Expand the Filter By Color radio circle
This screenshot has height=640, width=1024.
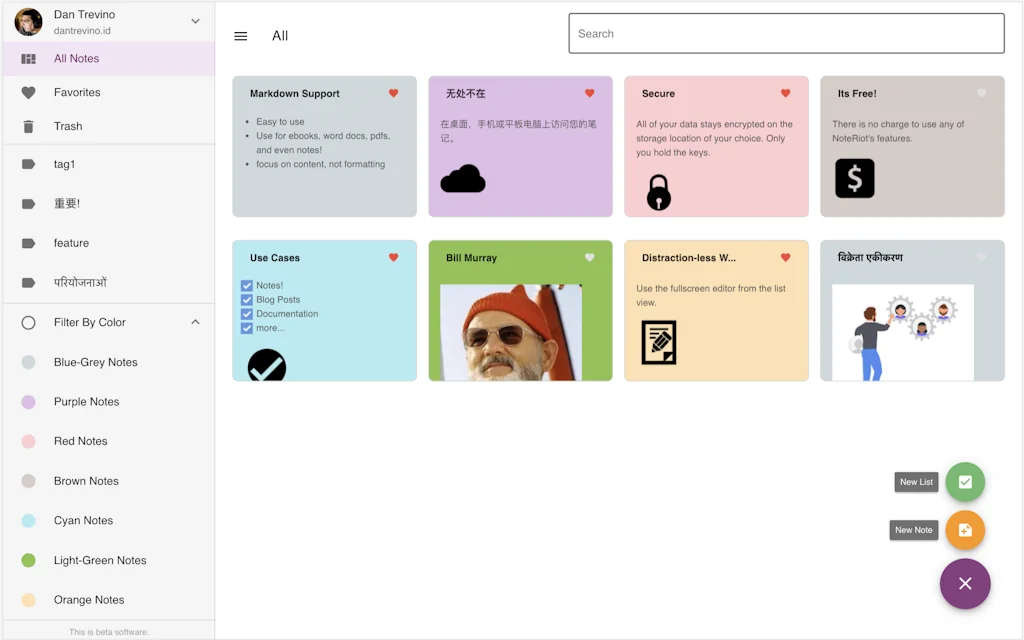coord(29,322)
